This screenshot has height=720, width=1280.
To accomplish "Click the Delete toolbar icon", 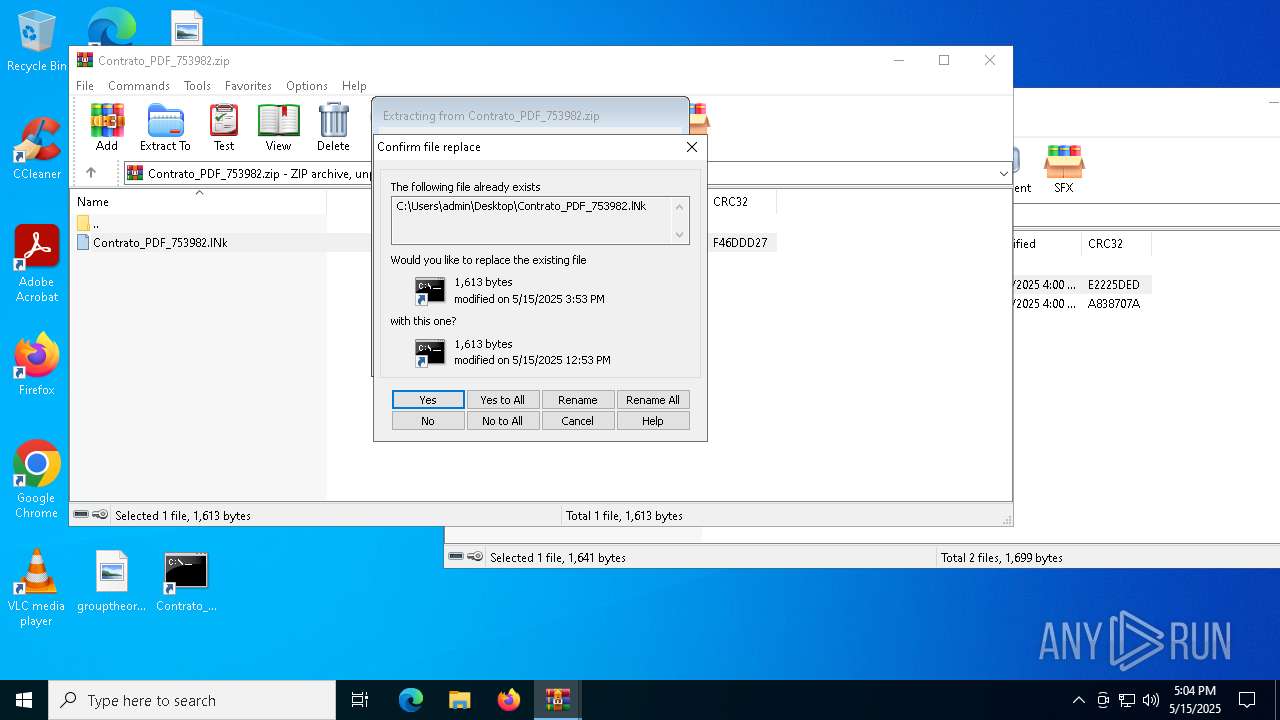I will click(333, 127).
